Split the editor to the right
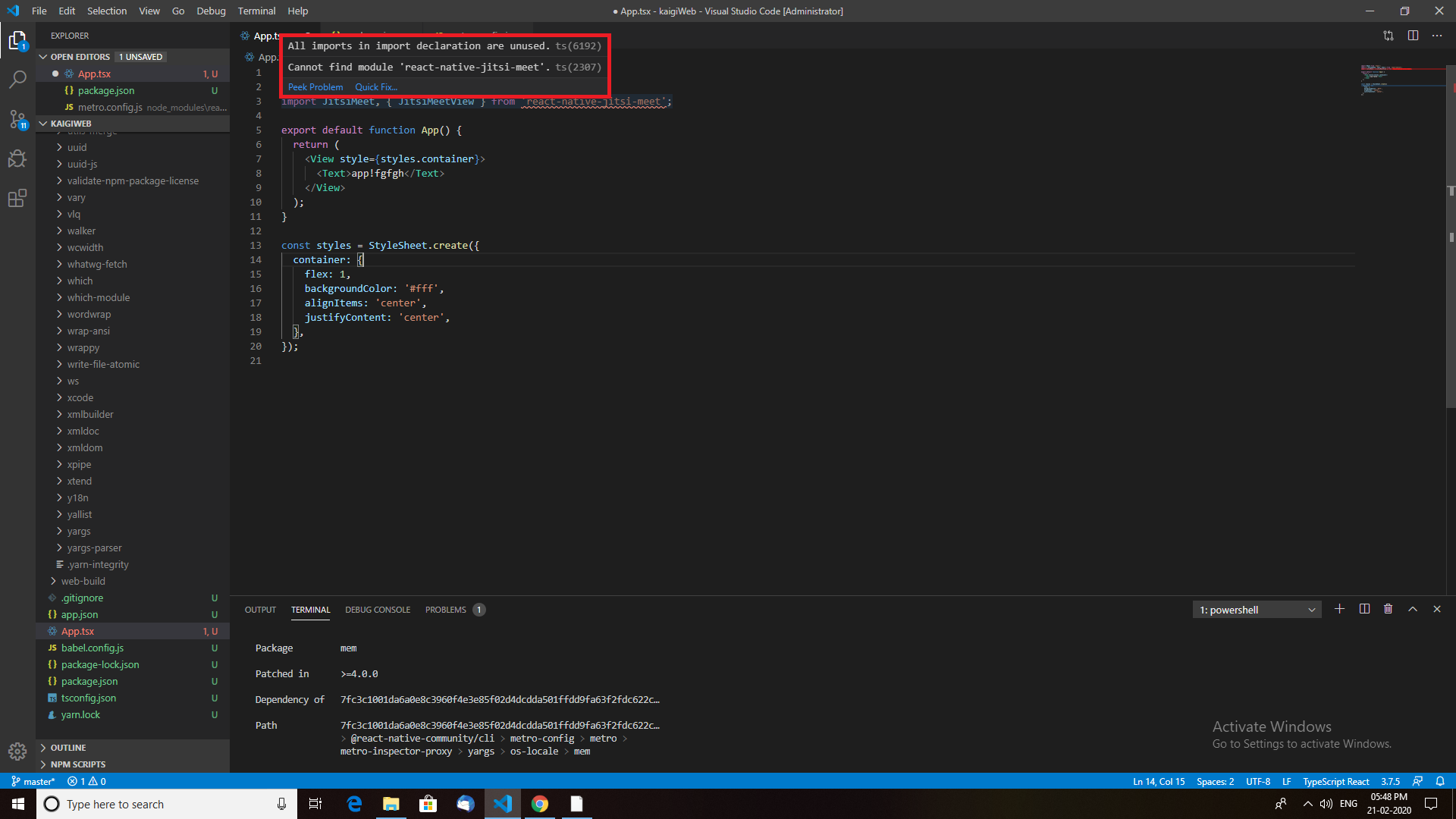1456x819 pixels. coord(1413,36)
